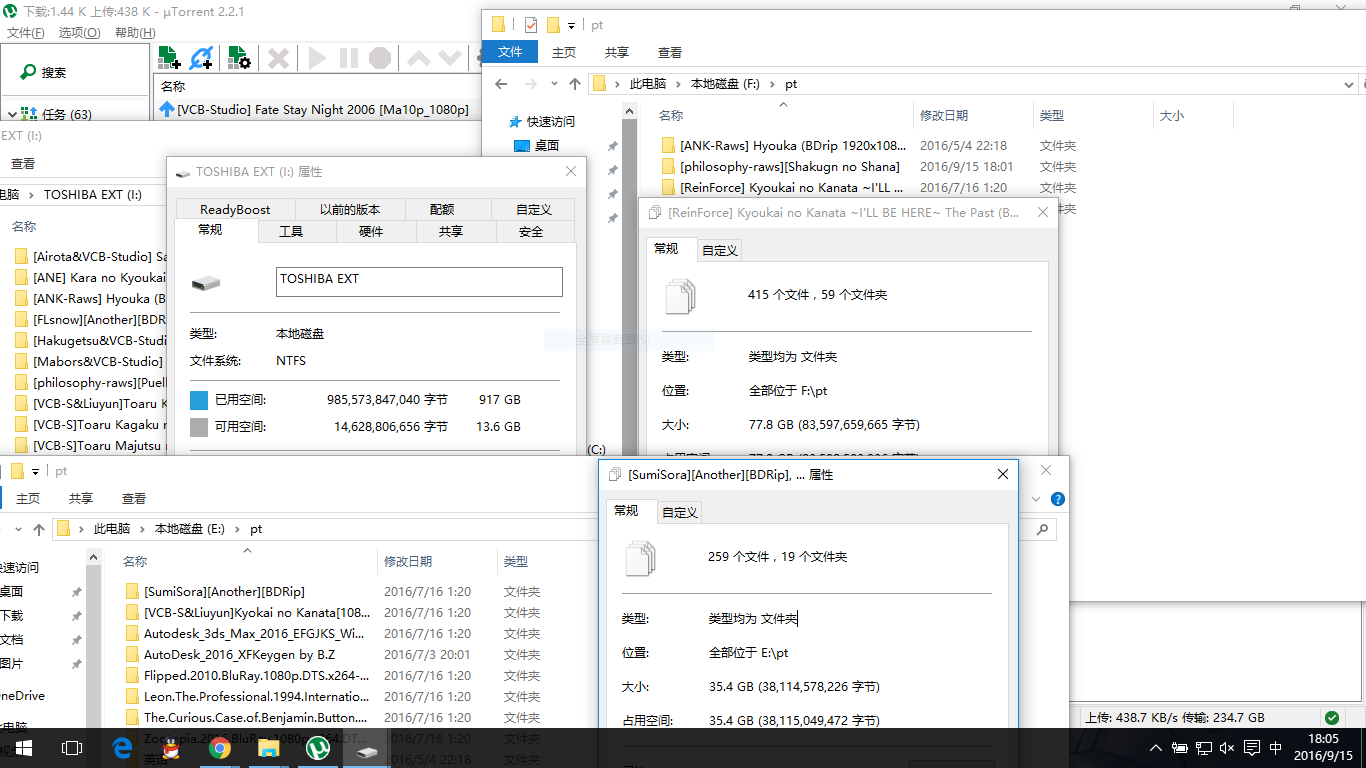Collapse the Tasks (63) tree node in µTorrent
Viewport: 1366px width, 768px height.
coord(11,115)
